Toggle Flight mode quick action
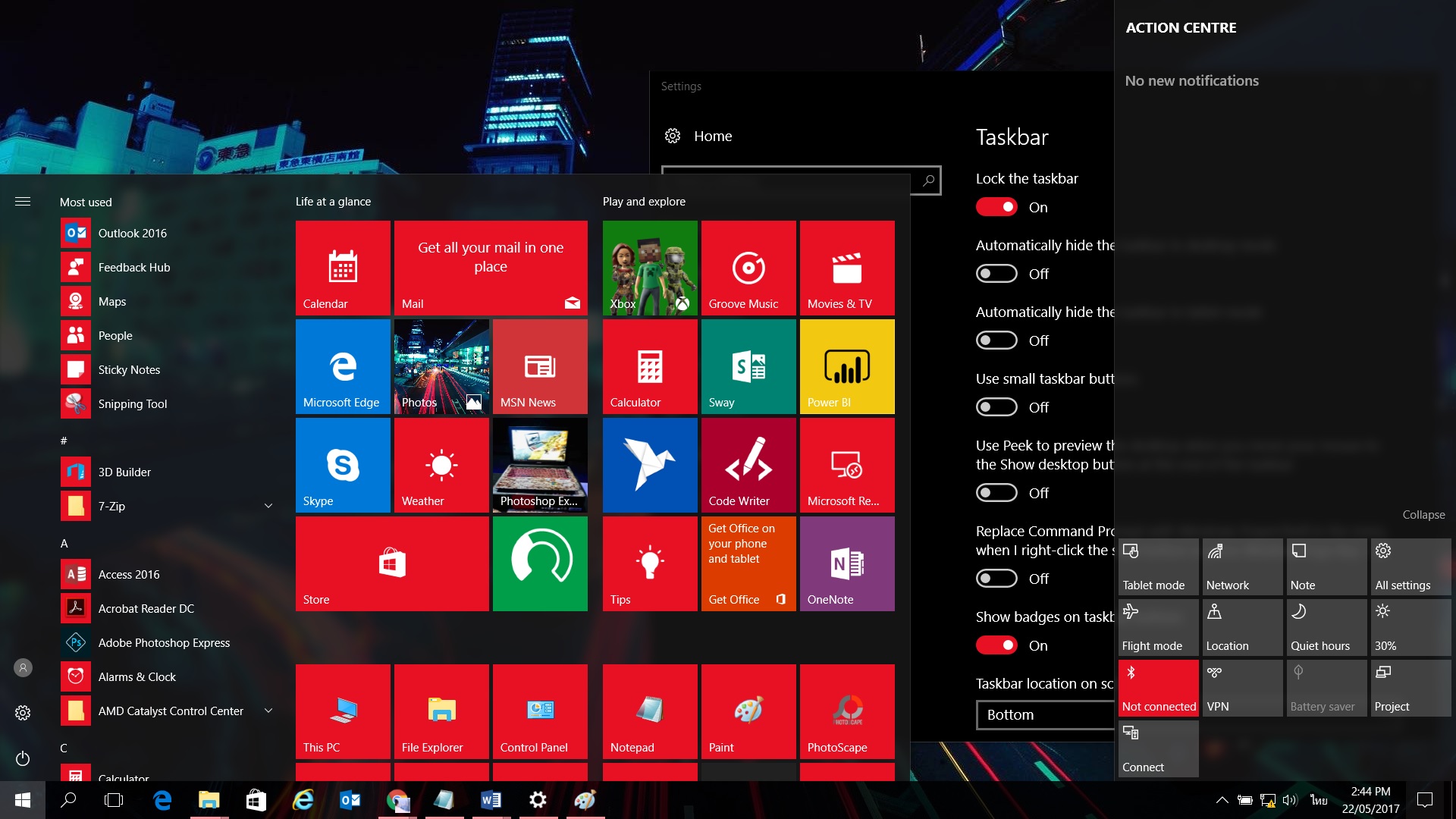 click(x=1158, y=627)
